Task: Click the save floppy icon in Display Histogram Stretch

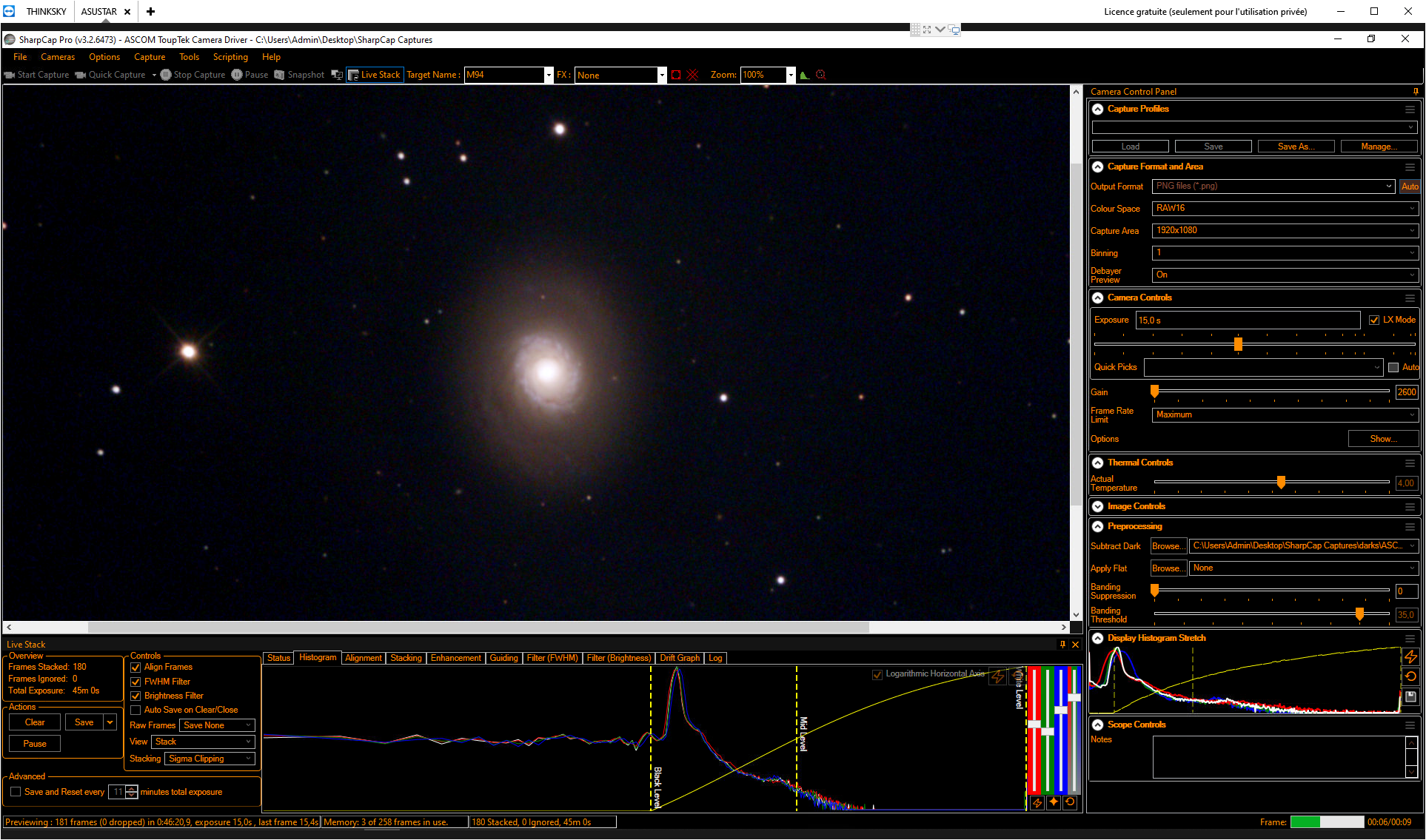Action: point(1410,696)
